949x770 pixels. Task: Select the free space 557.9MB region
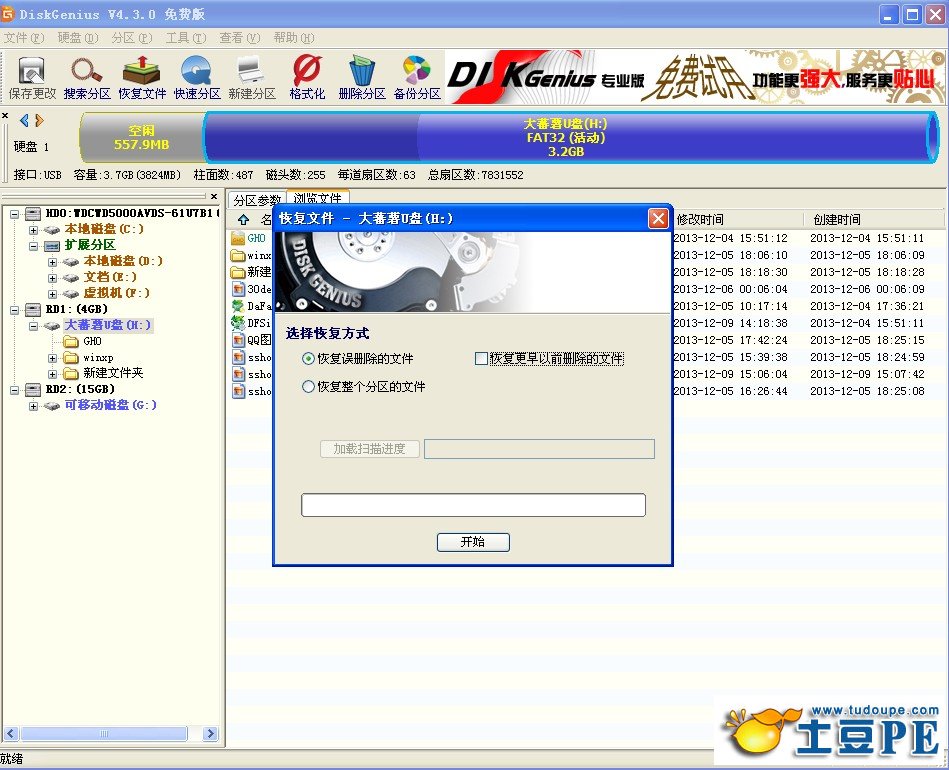point(141,137)
